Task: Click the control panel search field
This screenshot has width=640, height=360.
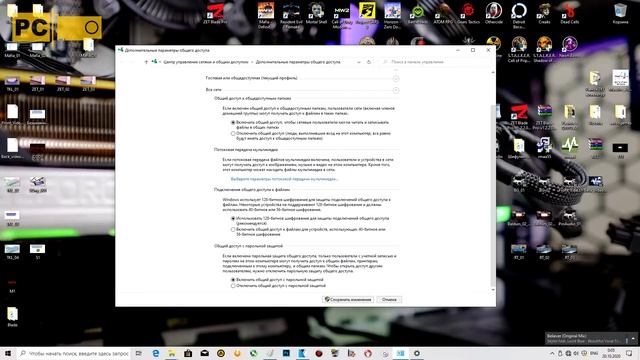Action: click(435, 62)
